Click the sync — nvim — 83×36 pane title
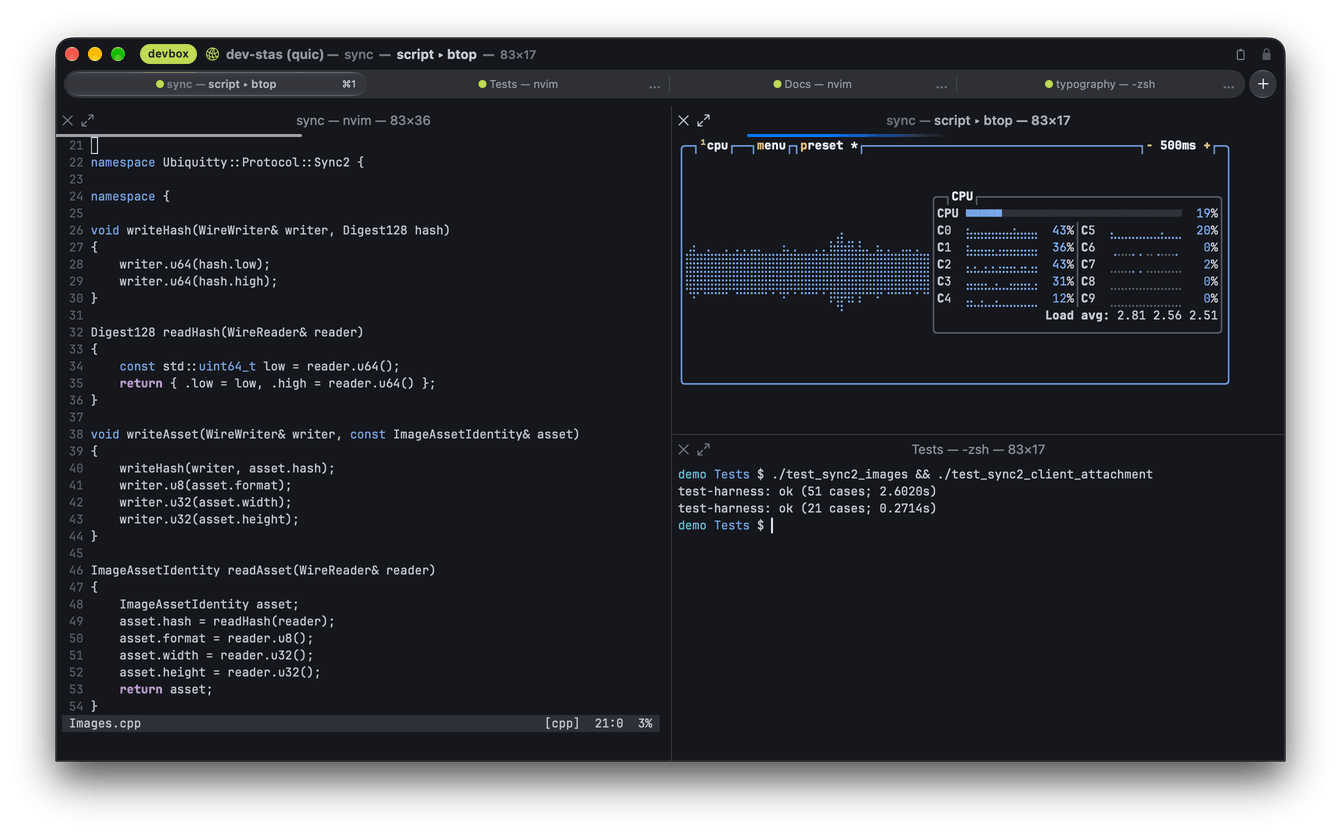Screen dimensions: 1341x835 (x=363, y=120)
